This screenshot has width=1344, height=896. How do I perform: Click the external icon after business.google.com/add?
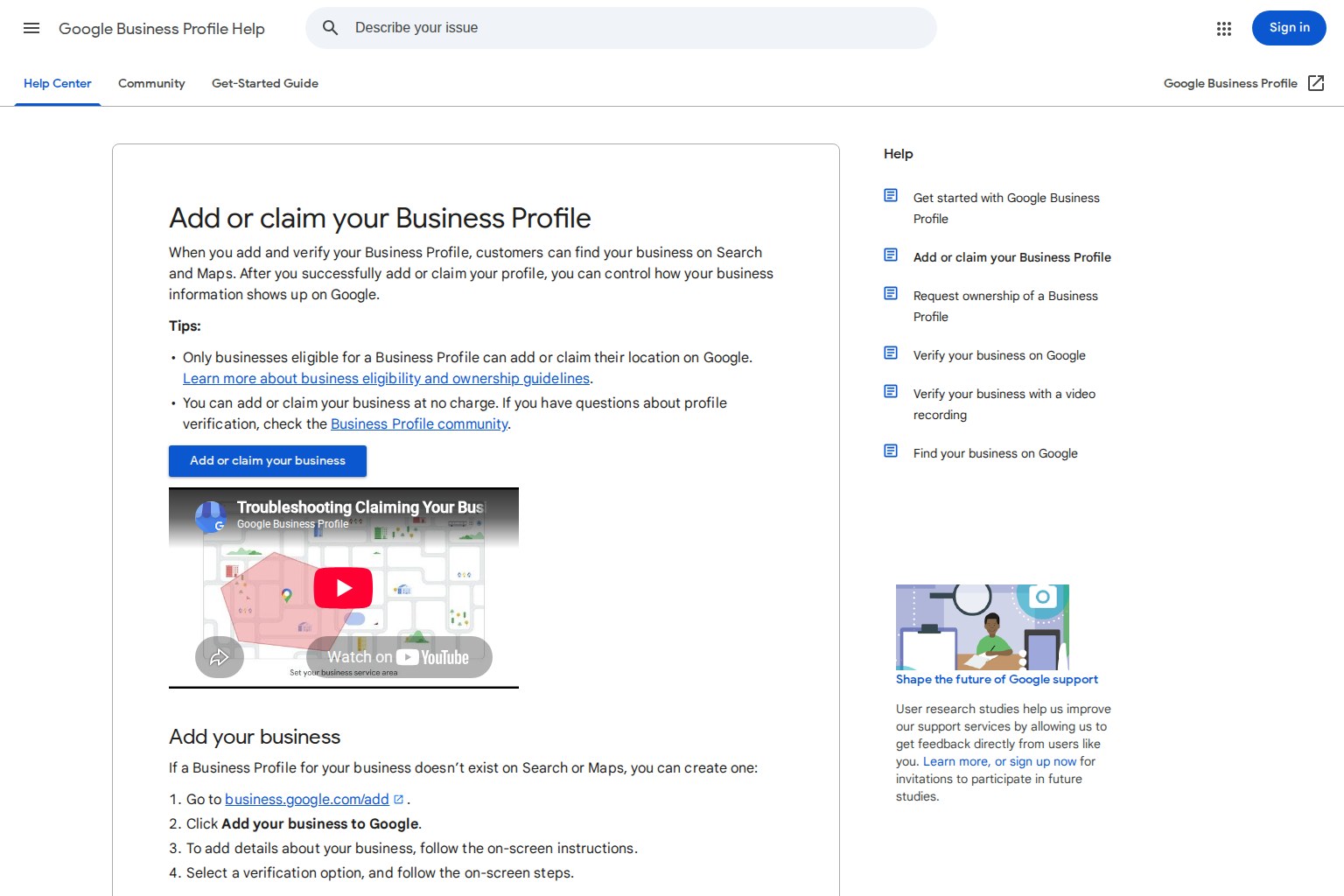coord(398,799)
